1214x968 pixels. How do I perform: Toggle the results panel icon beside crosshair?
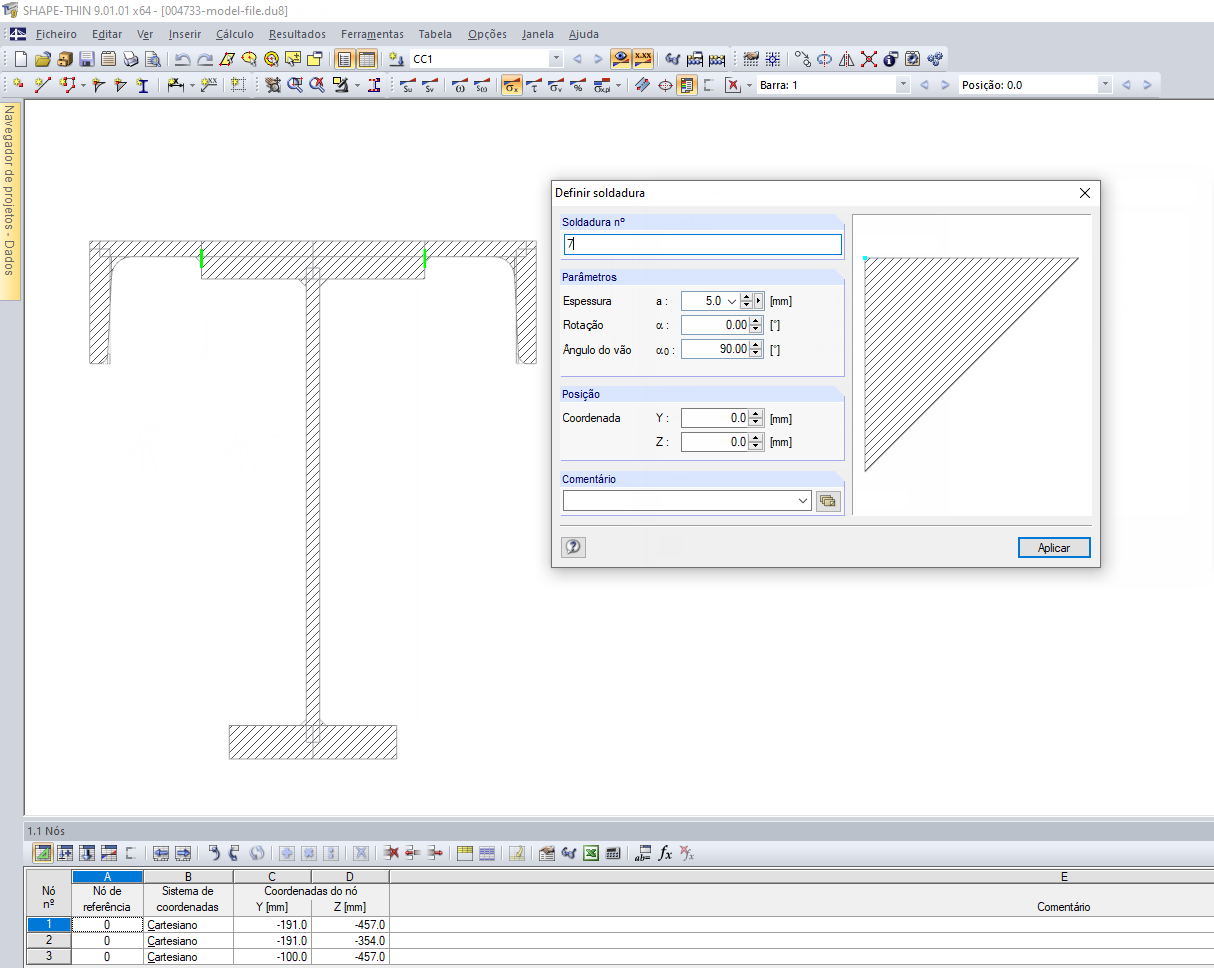click(x=687, y=85)
